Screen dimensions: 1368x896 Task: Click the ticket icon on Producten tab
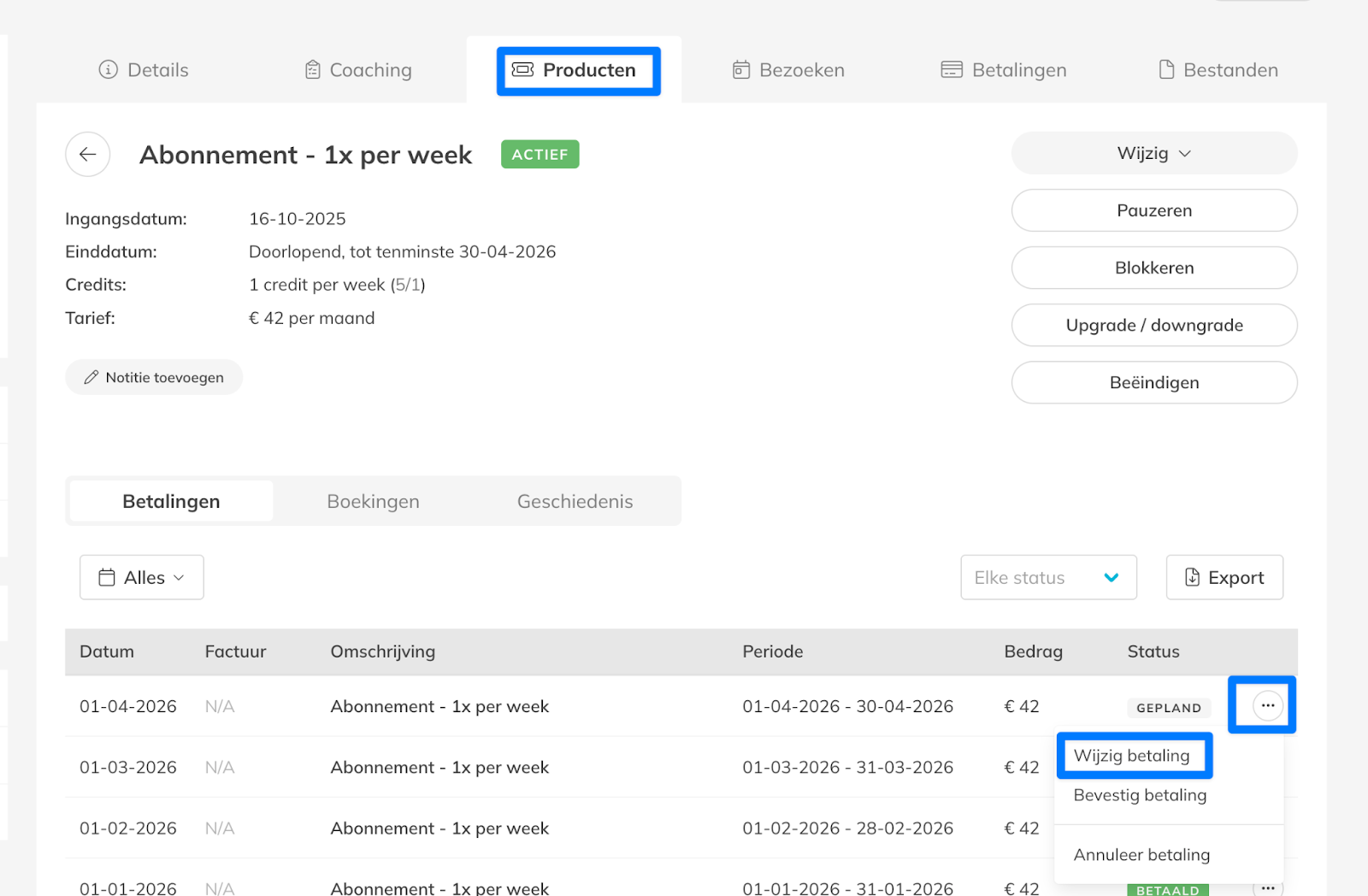tap(522, 70)
